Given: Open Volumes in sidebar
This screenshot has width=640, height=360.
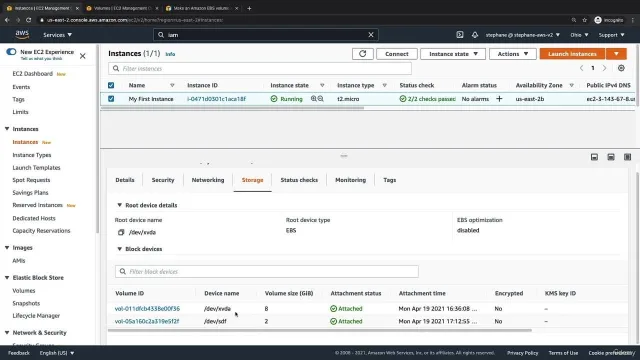Looking at the screenshot, I should pyautogui.click(x=24, y=291).
